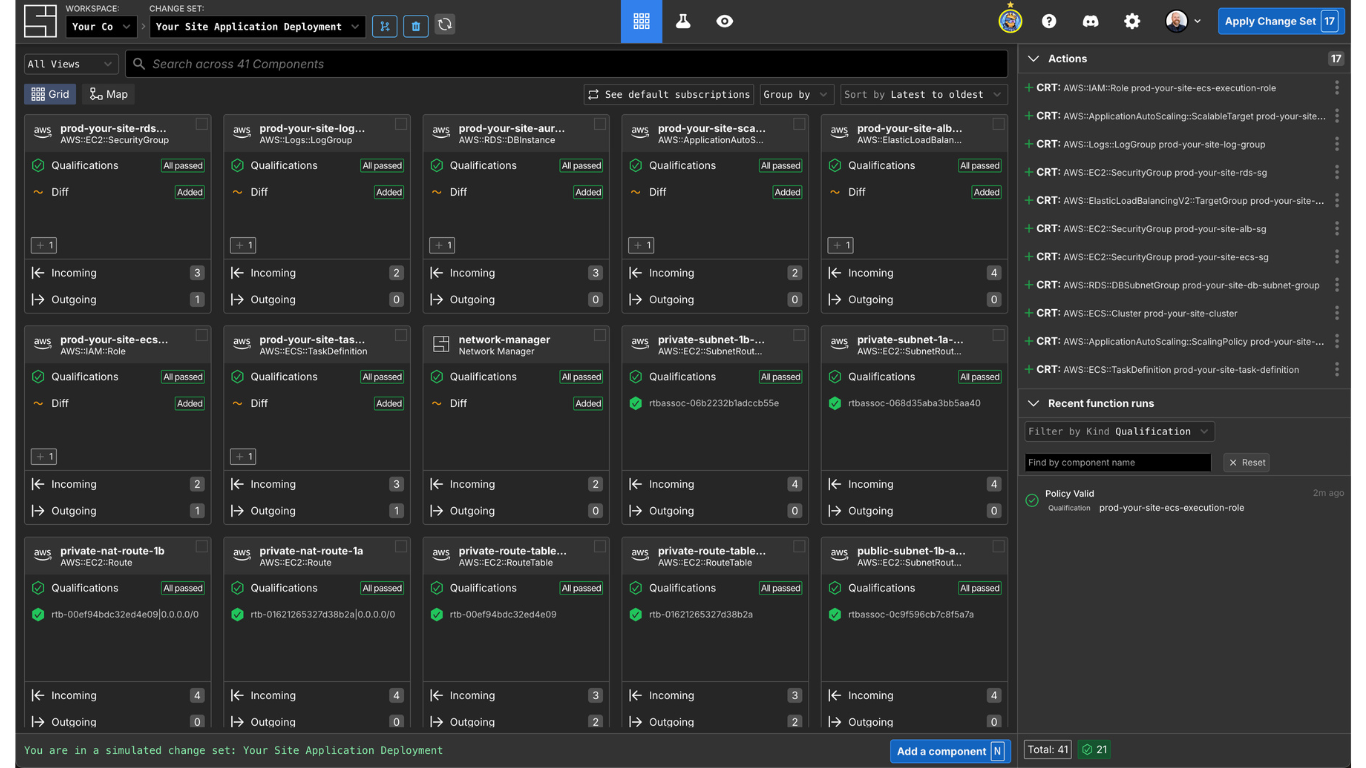
Task: Open the Sort by Latest to oldest control
Action: pyautogui.click(x=921, y=94)
